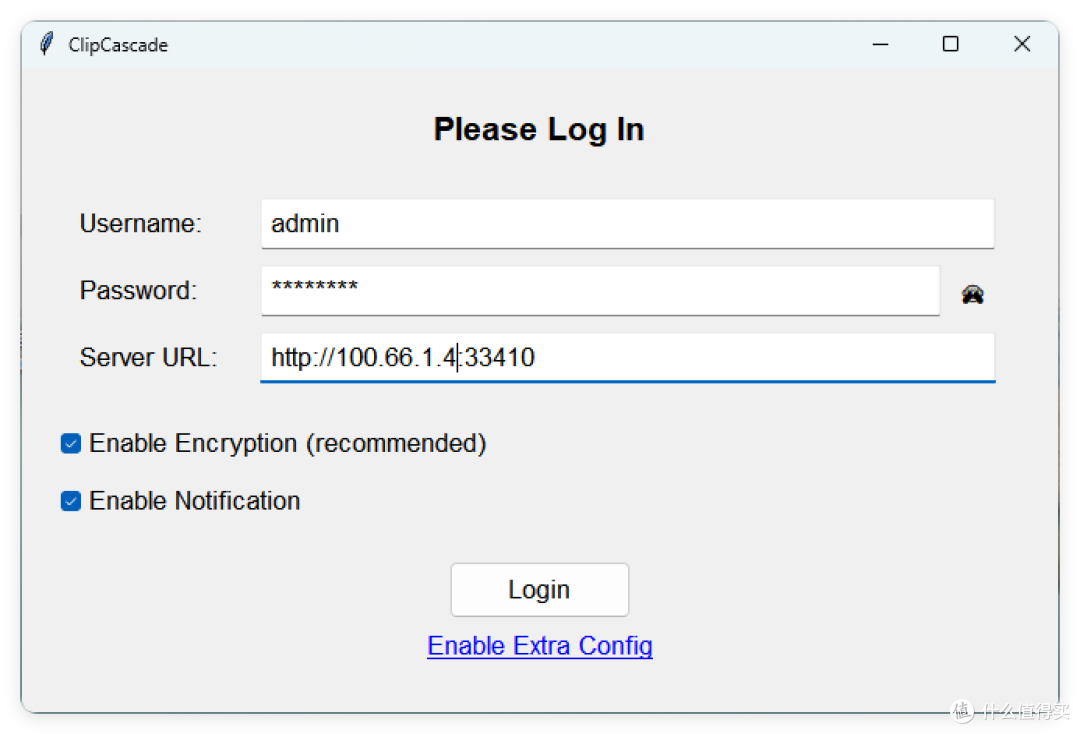Click the 'Please Log In' heading
The width and height of the screenshot is (1080, 734).
click(x=539, y=129)
